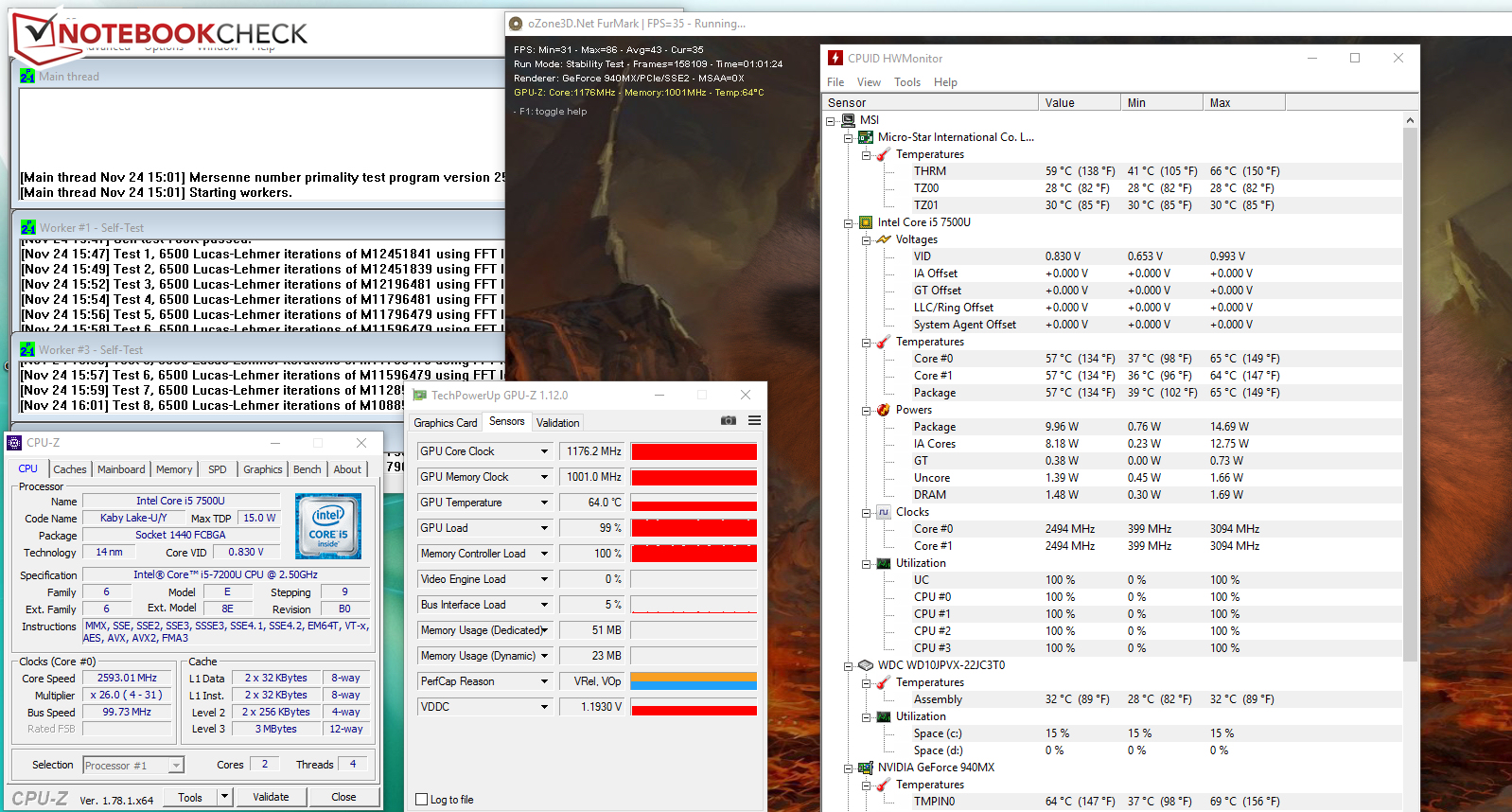
Task: Switch to GPU-Z Graphics Card tab
Action: pyautogui.click(x=446, y=423)
